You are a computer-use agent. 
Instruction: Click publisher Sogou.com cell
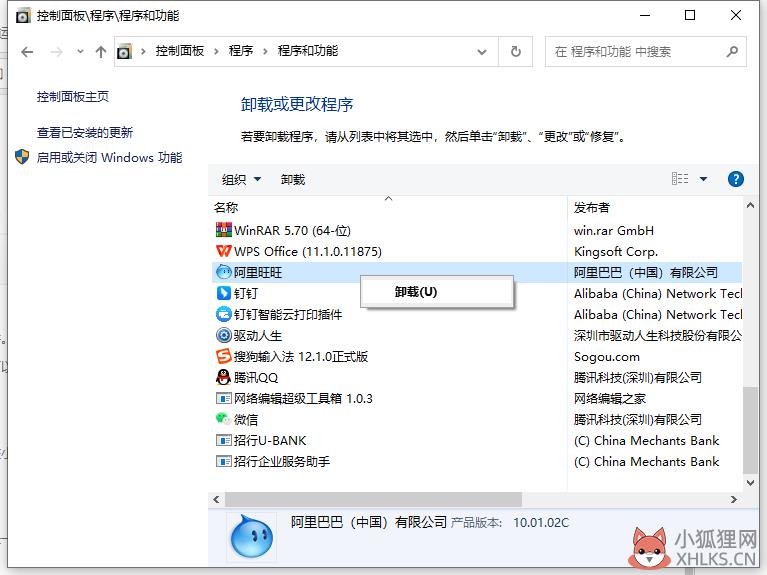(x=607, y=357)
